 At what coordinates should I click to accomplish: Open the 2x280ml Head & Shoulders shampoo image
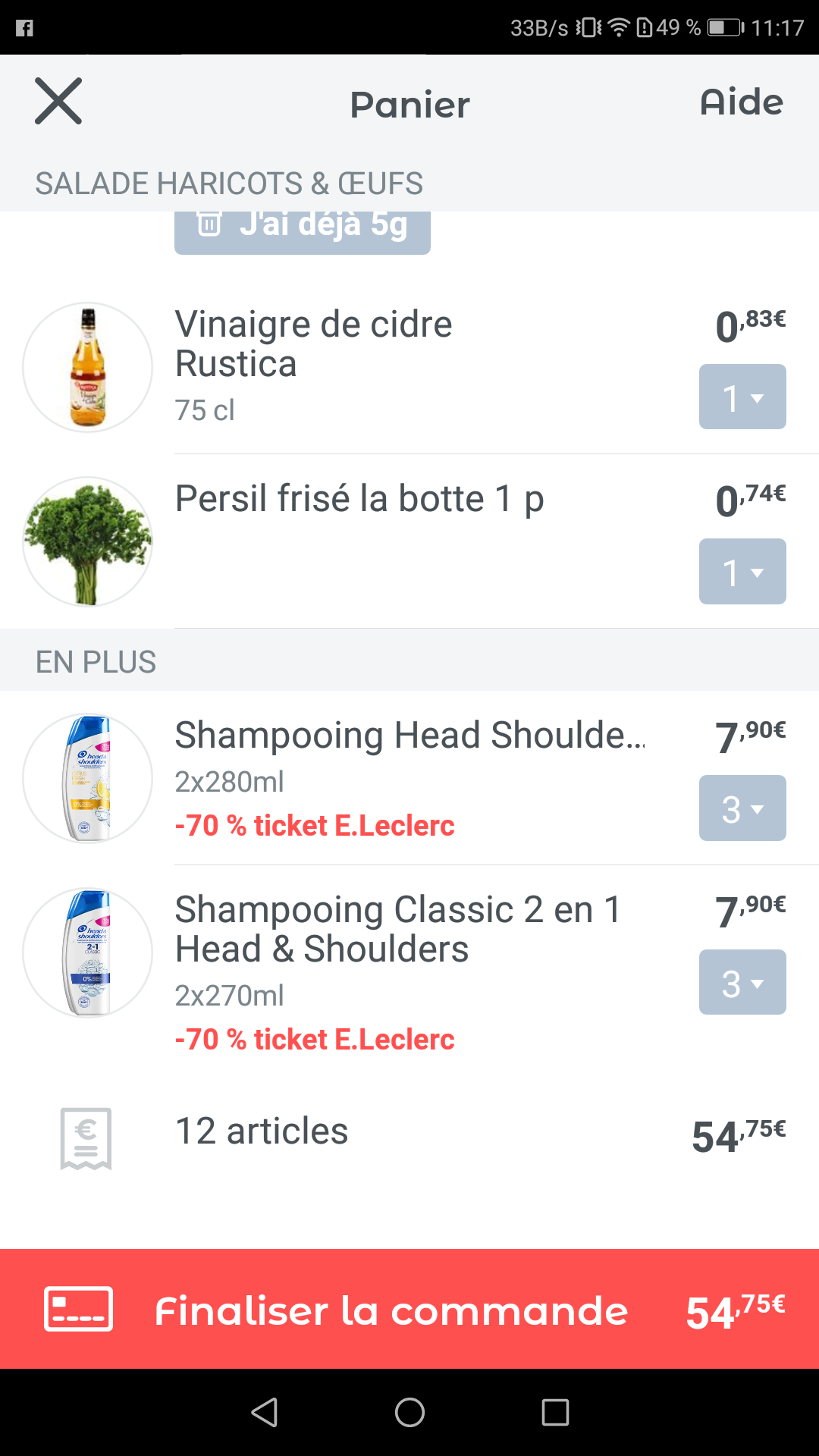[88, 778]
